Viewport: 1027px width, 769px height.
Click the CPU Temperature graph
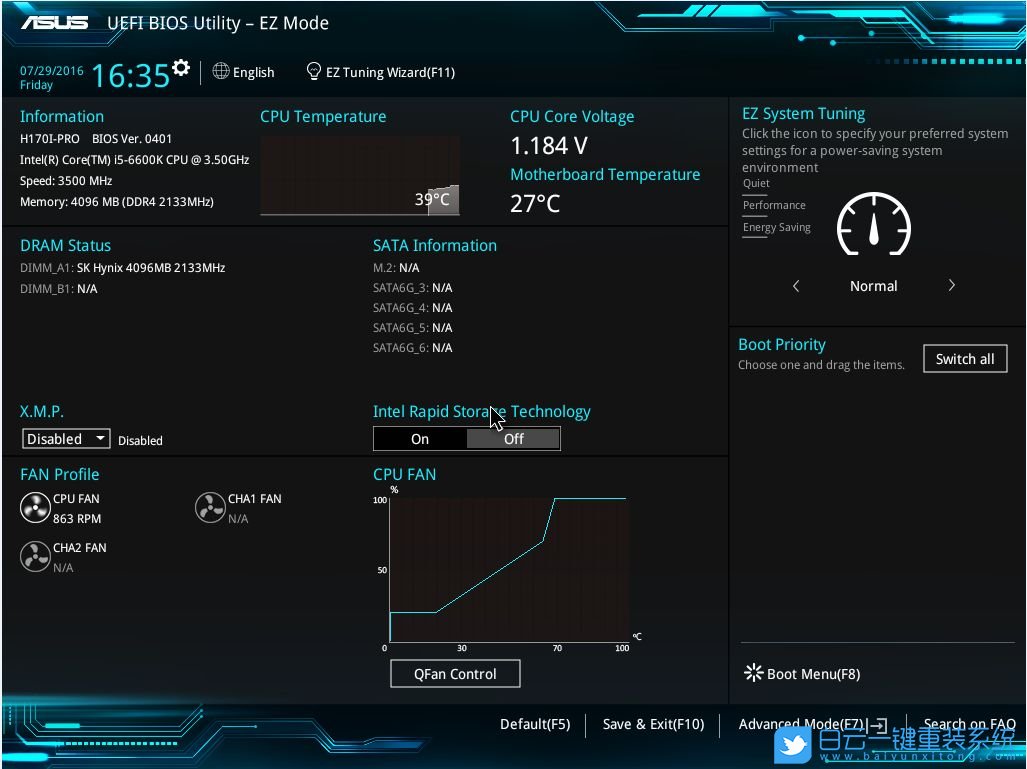pyautogui.click(x=360, y=175)
